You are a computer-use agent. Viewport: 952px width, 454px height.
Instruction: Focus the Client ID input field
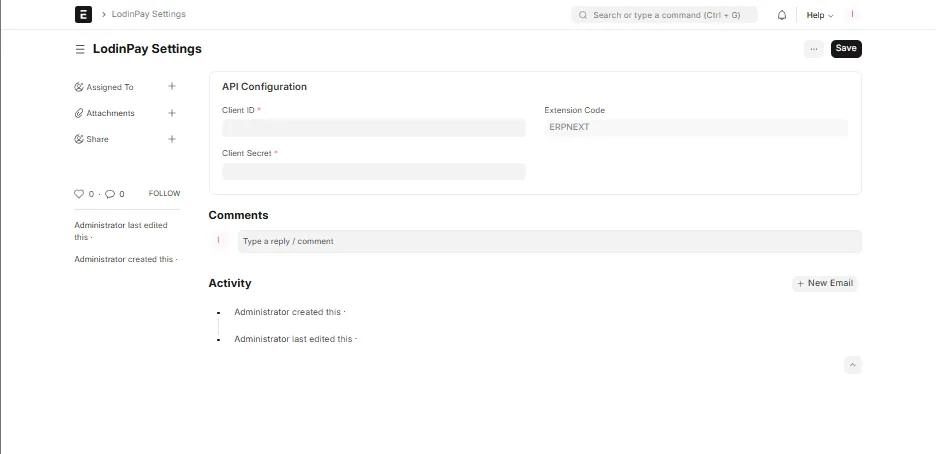tap(373, 128)
